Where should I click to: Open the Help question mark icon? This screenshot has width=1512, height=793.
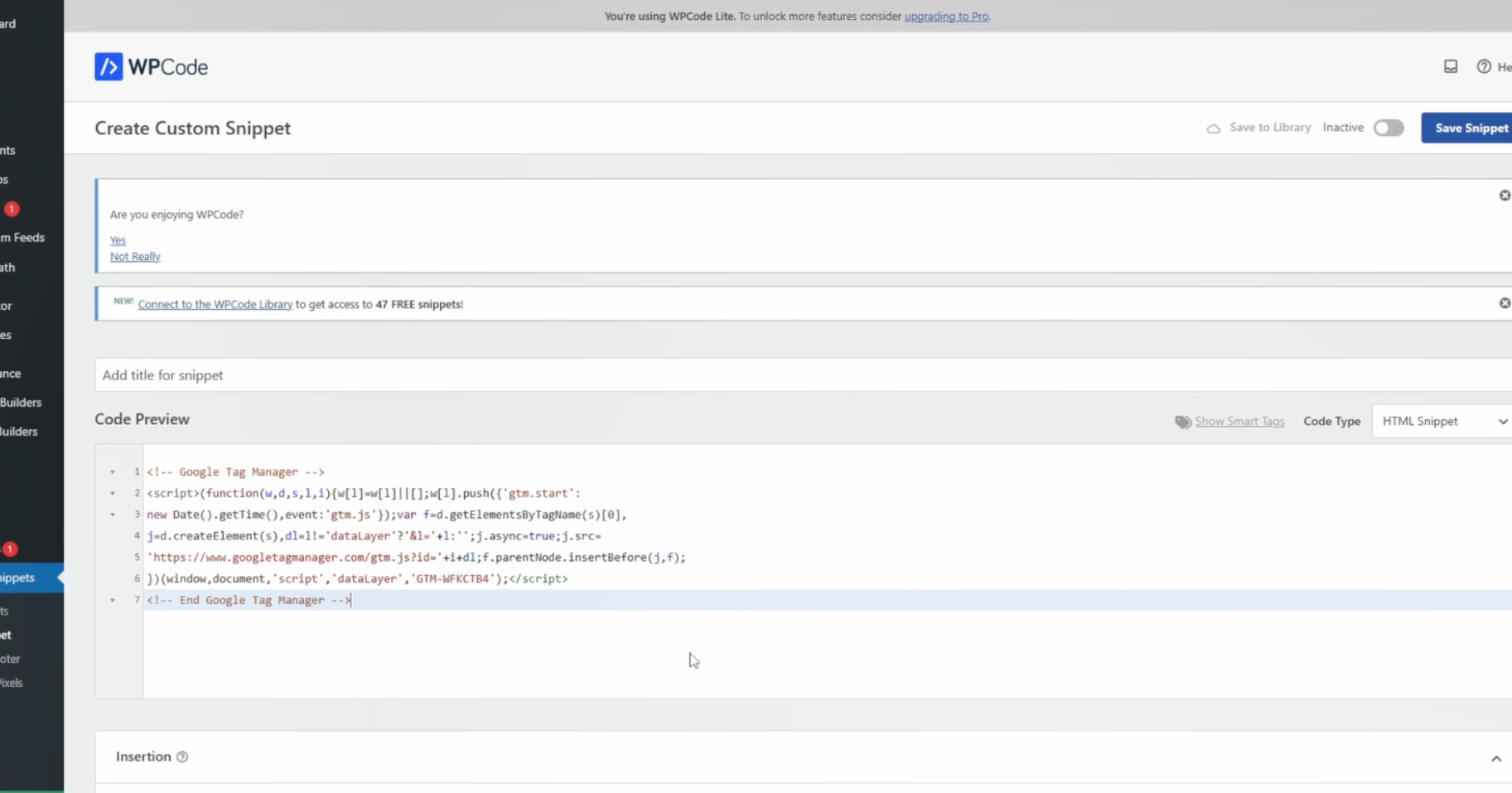point(1484,66)
